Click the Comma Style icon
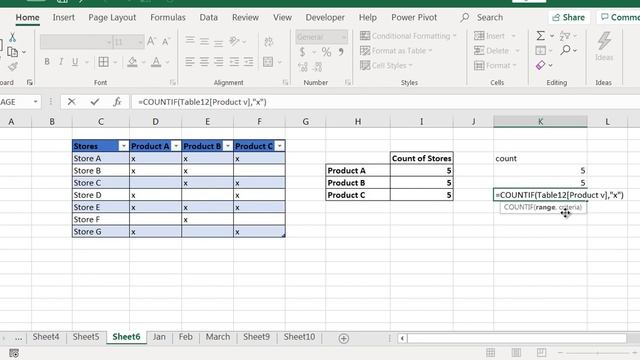The width and height of the screenshot is (640, 360). pyautogui.click(x=341, y=52)
